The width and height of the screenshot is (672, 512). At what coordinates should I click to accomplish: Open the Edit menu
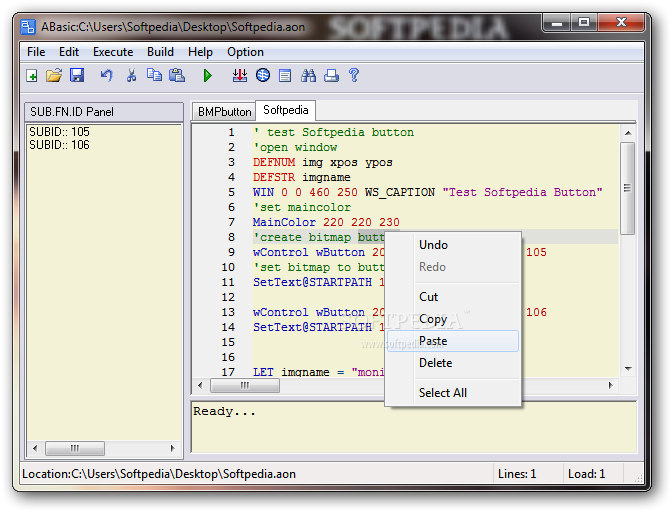[x=69, y=52]
